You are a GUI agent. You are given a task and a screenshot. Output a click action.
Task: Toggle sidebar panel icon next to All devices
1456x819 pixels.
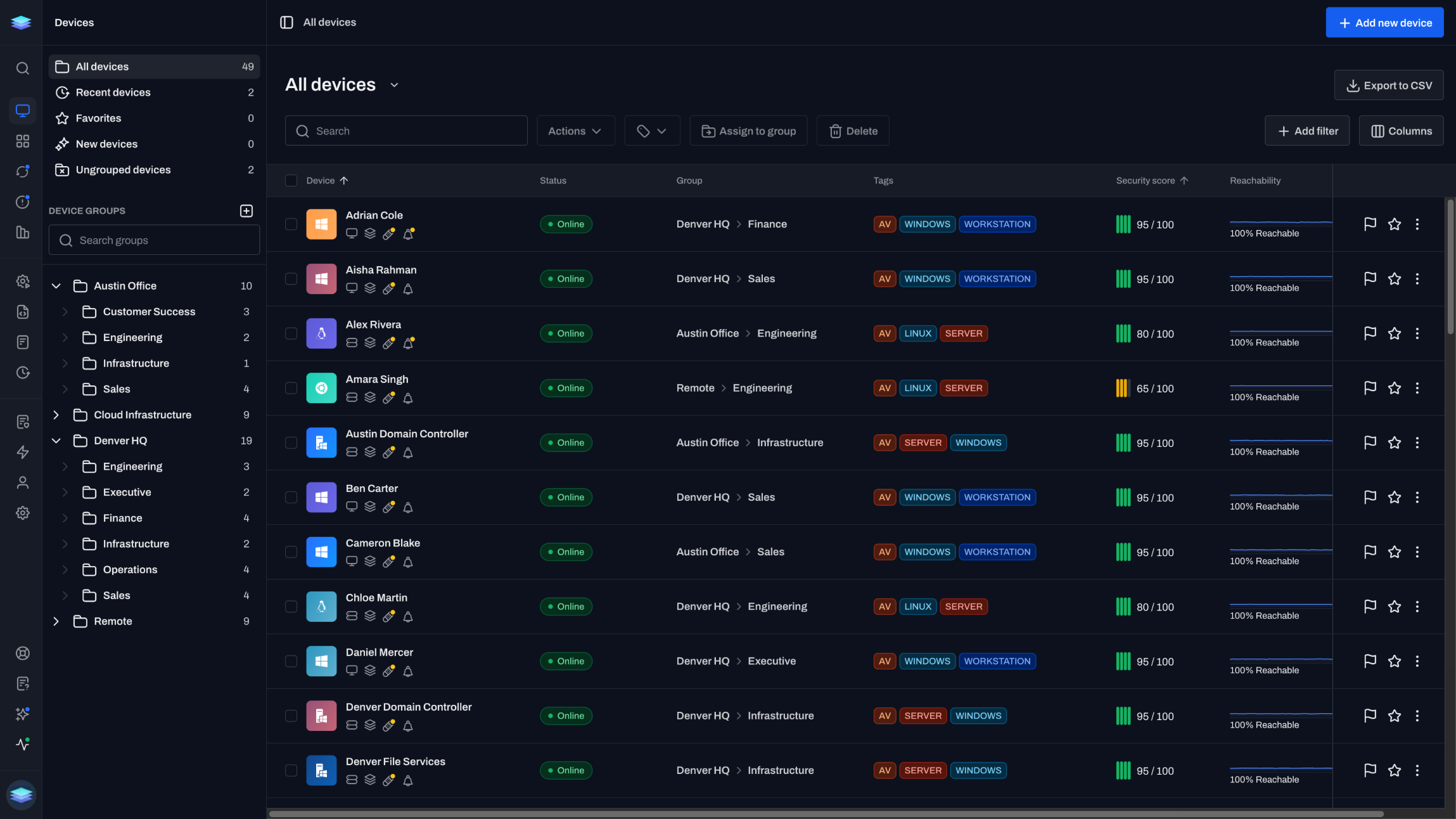coord(286,22)
